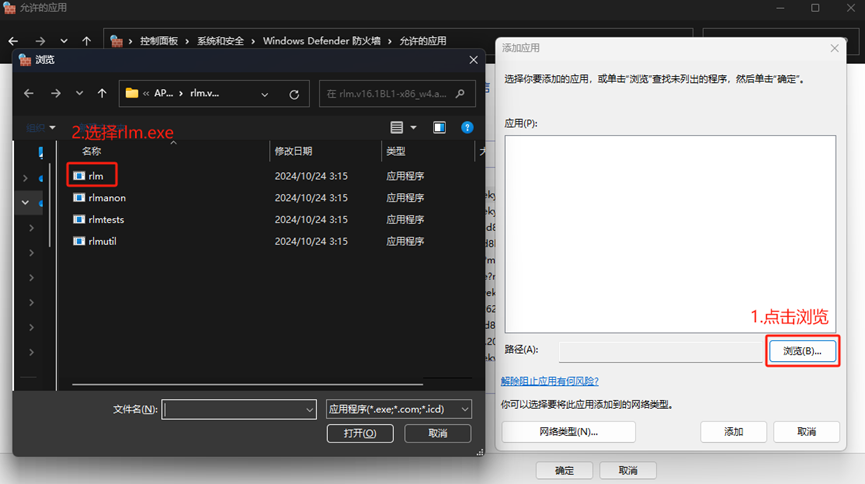865x484 pixels.
Task: Click 系统和安全 breadcrumb
Action: coord(221,41)
